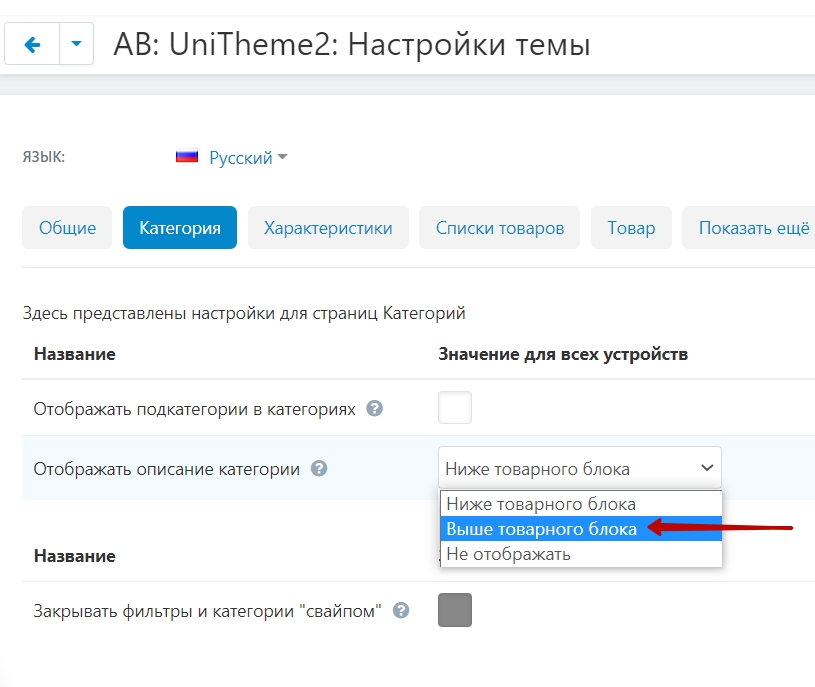Click help icon for Отображать подкатегории в категориях
This screenshot has width=815, height=687.
(375, 408)
